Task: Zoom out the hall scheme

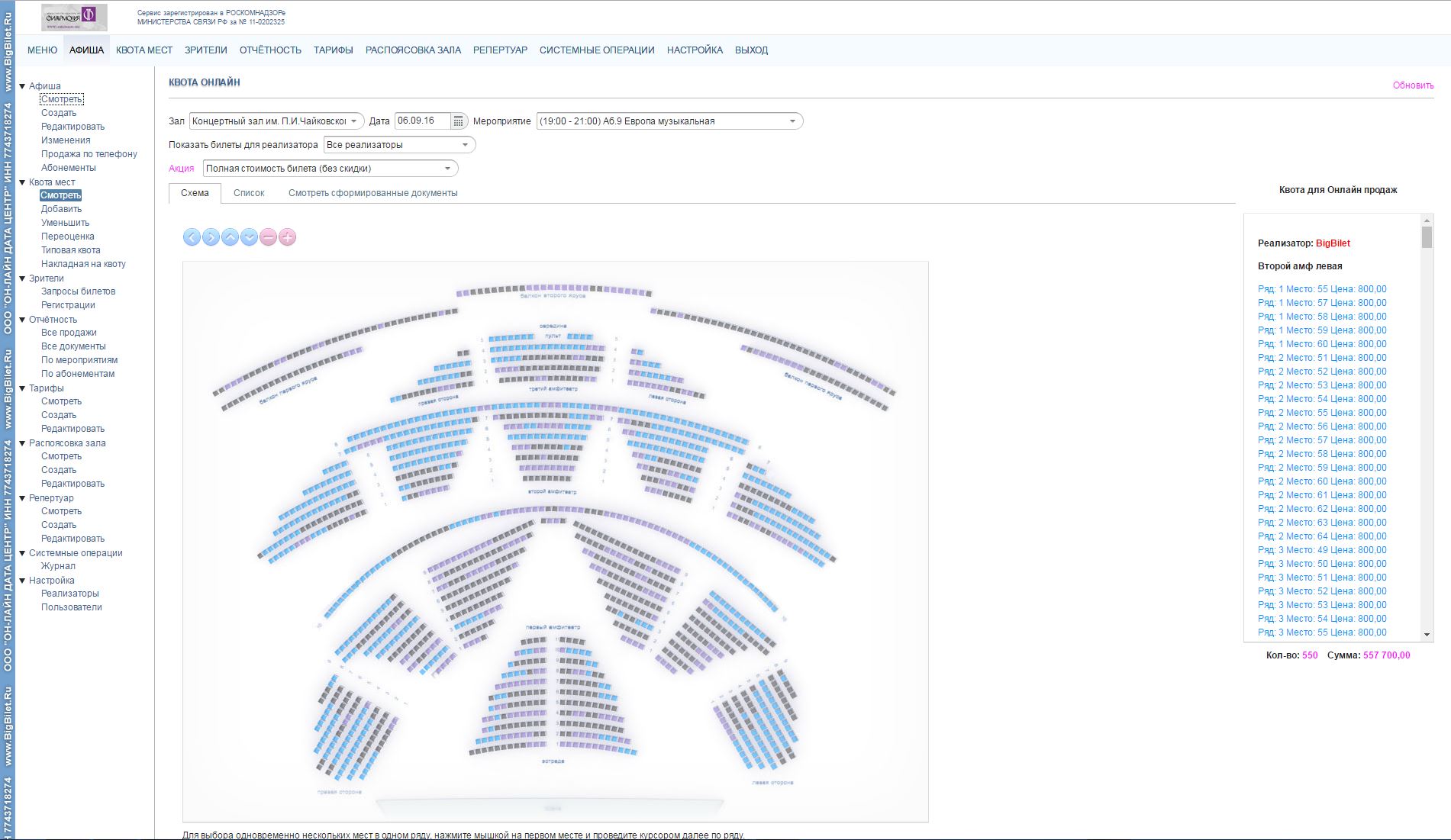Action: pos(268,237)
